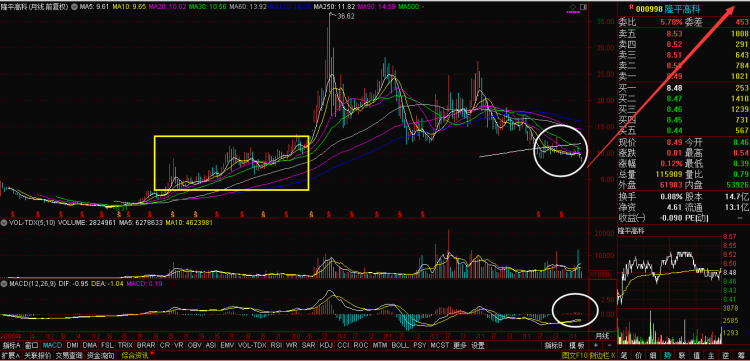750x361 pixels.
Task: Open the 价 price-distribution tab
Action: [x=639, y=356]
